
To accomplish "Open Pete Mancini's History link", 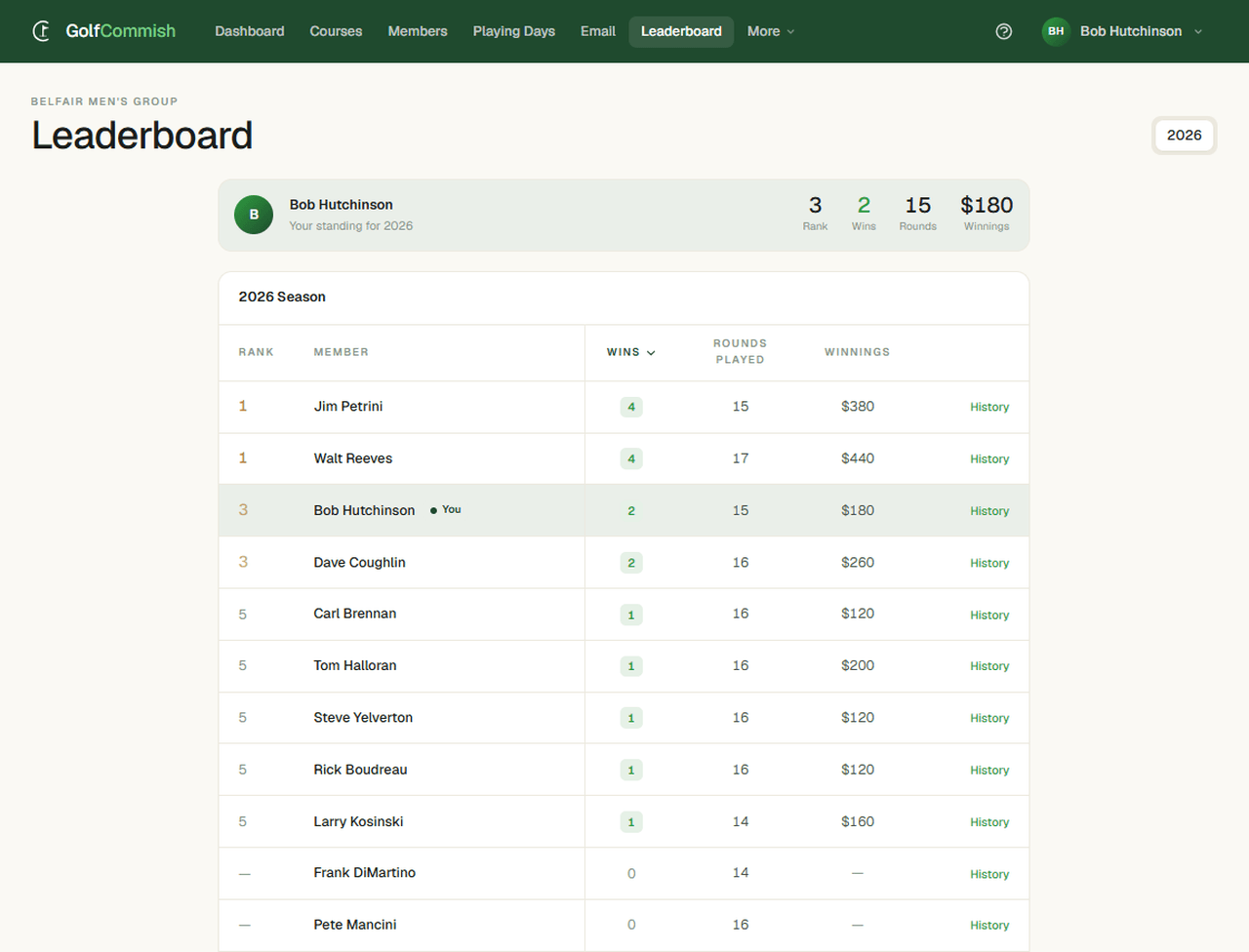I will click(x=989, y=926).
